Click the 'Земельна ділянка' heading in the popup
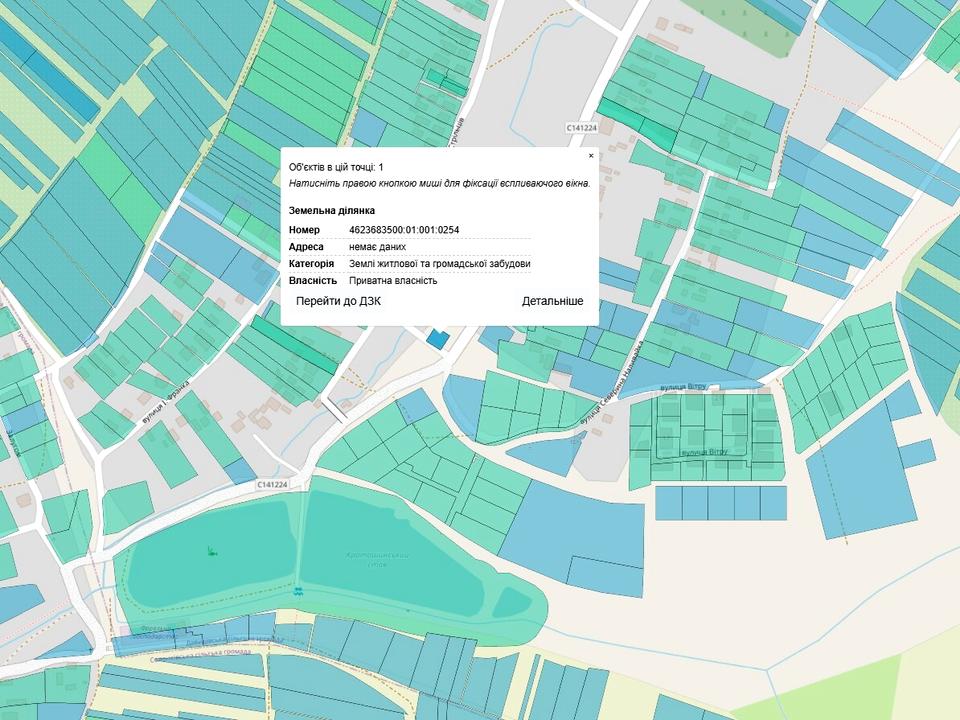This screenshot has height=720, width=960. pyautogui.click(x=331, y=211)
